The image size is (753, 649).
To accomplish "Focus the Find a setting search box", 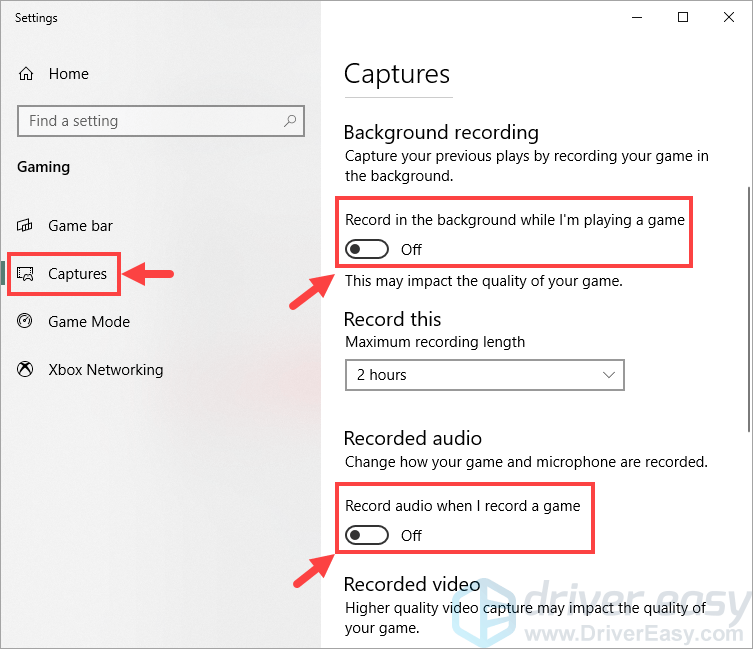I will (x=161, y=121).
